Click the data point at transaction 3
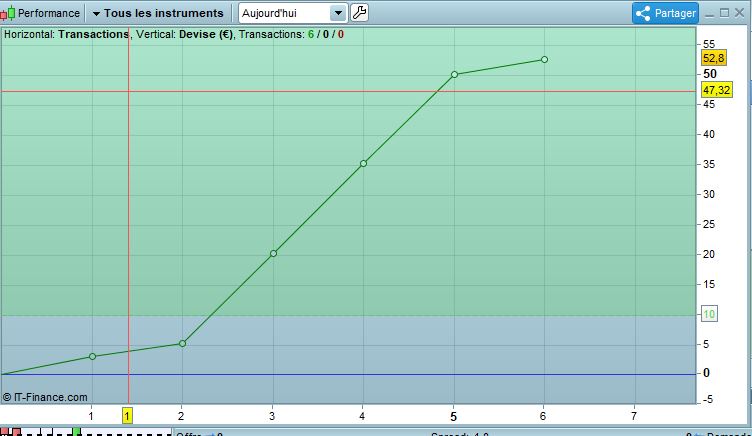 click(x=273, y=253)
